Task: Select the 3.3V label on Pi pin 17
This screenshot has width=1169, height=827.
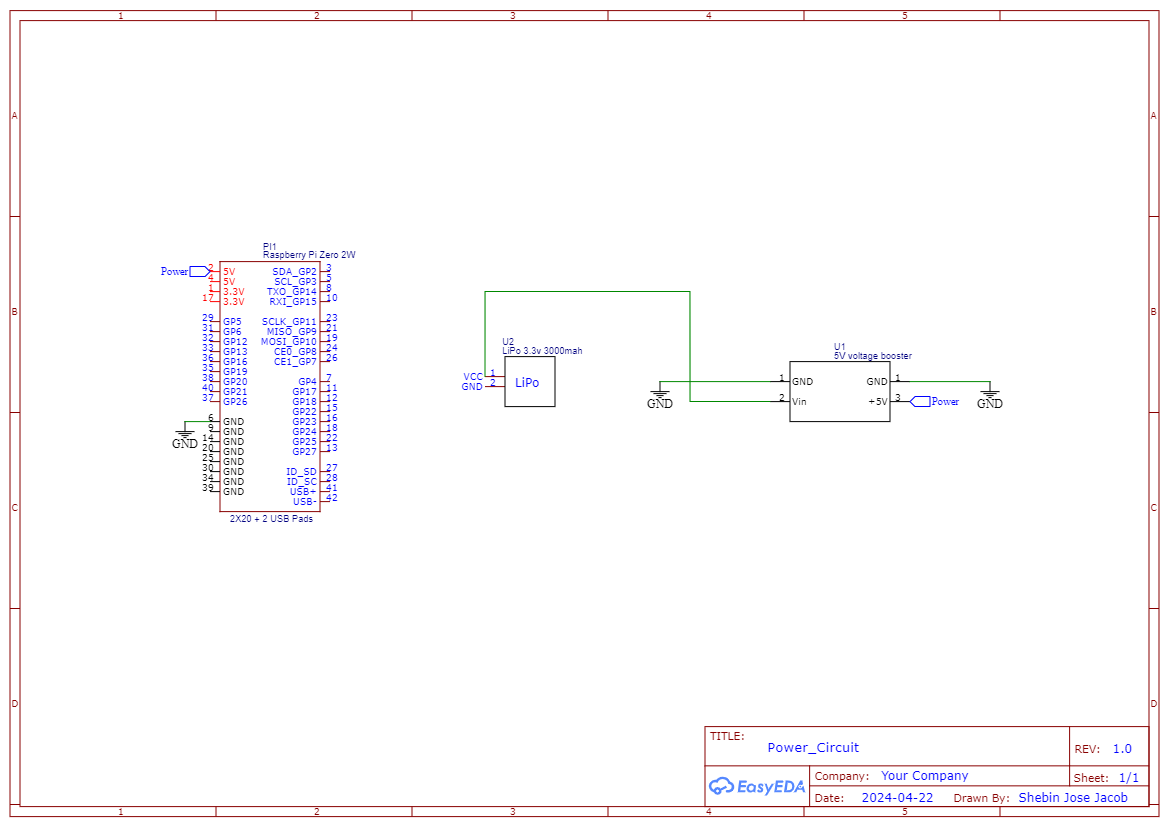Action: click(x=233, y=301)
